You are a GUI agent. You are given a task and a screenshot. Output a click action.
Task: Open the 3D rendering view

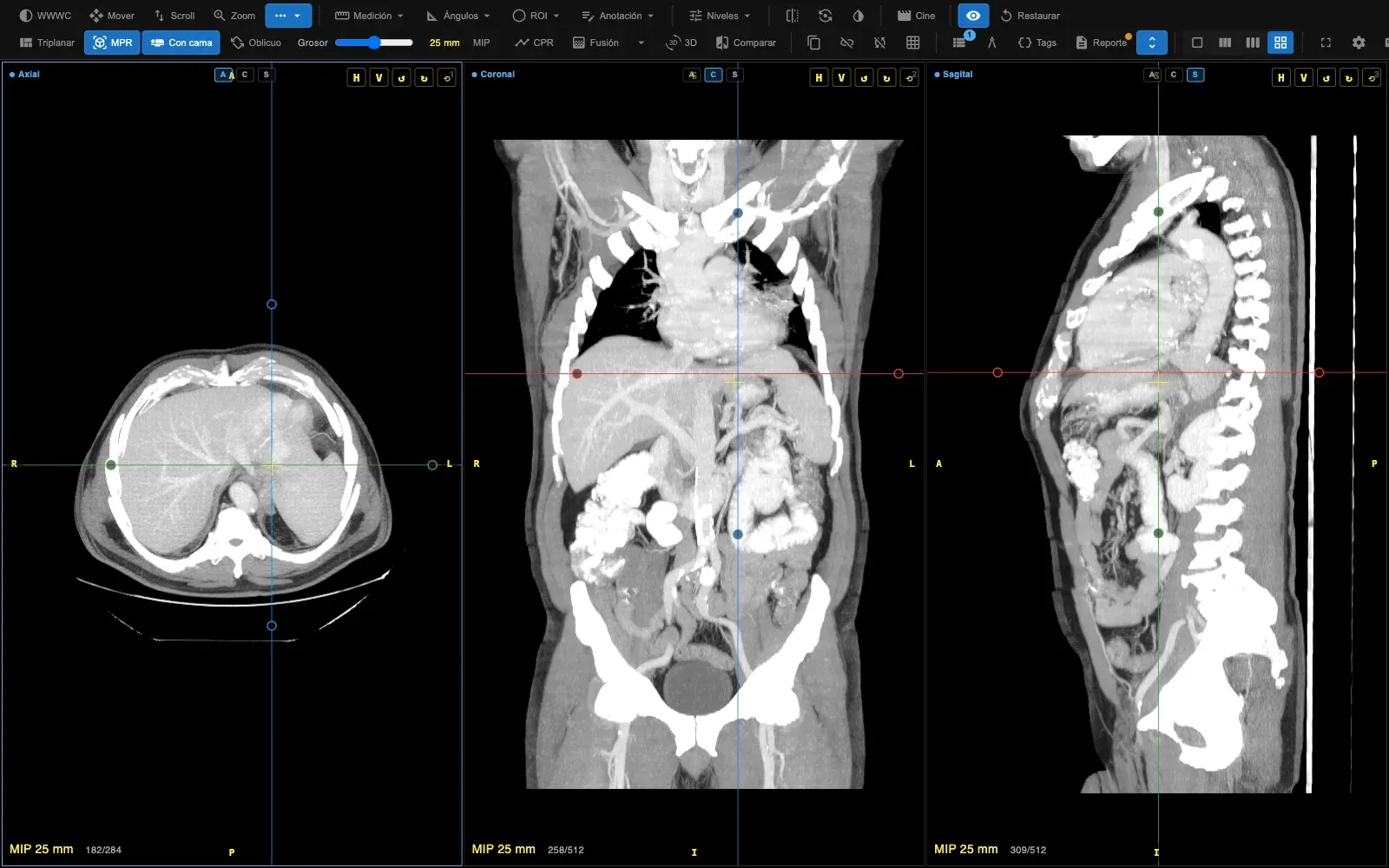(x=681, y=43)
